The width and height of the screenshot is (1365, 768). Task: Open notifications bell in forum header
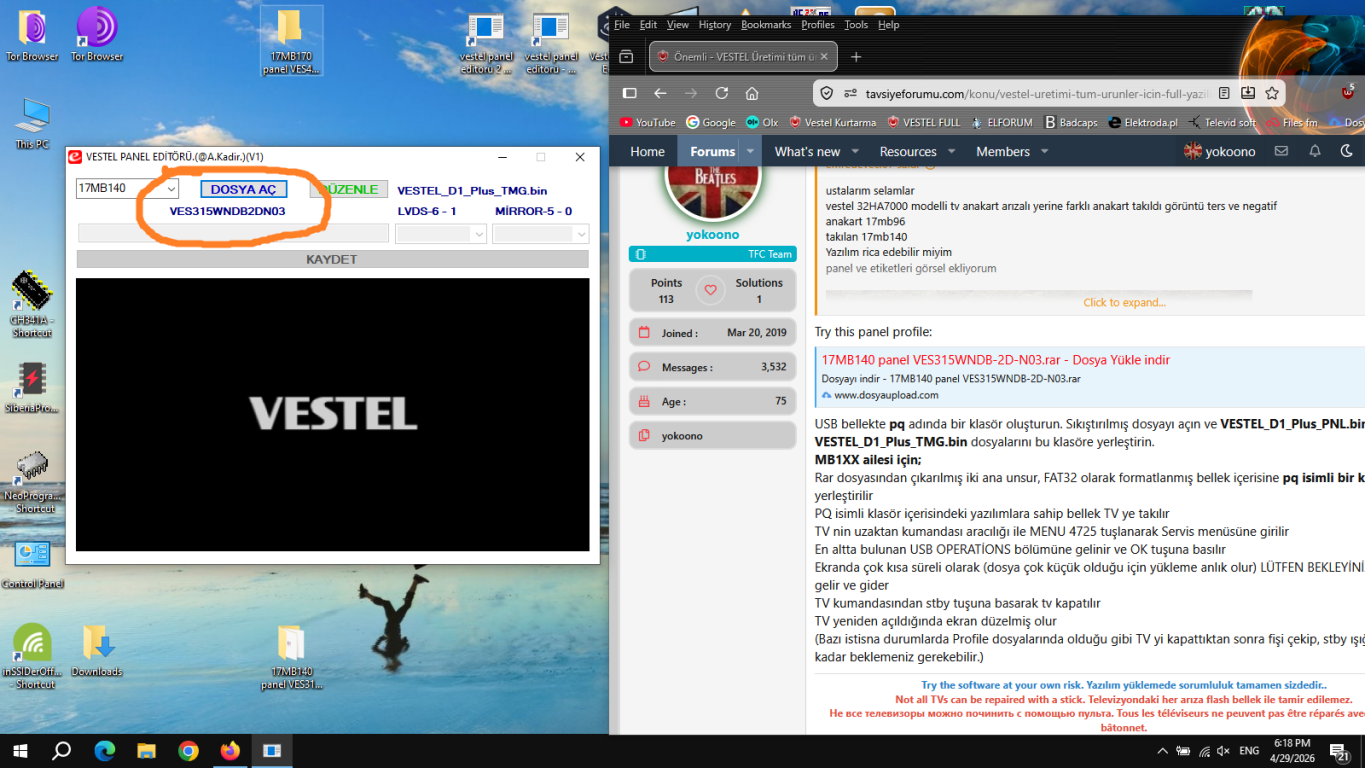(1314, 151)
